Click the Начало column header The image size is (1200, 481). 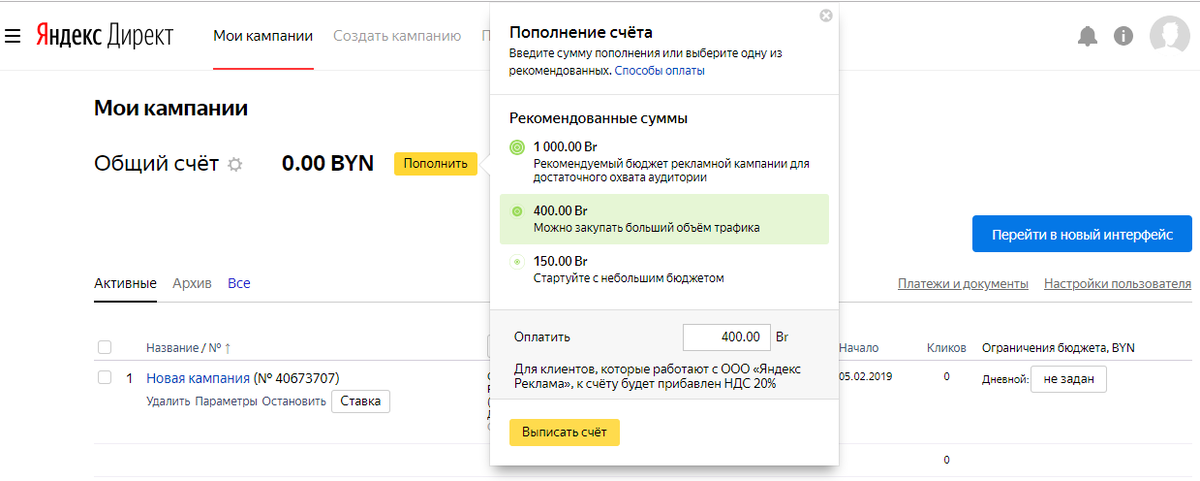tap(859, 348)
